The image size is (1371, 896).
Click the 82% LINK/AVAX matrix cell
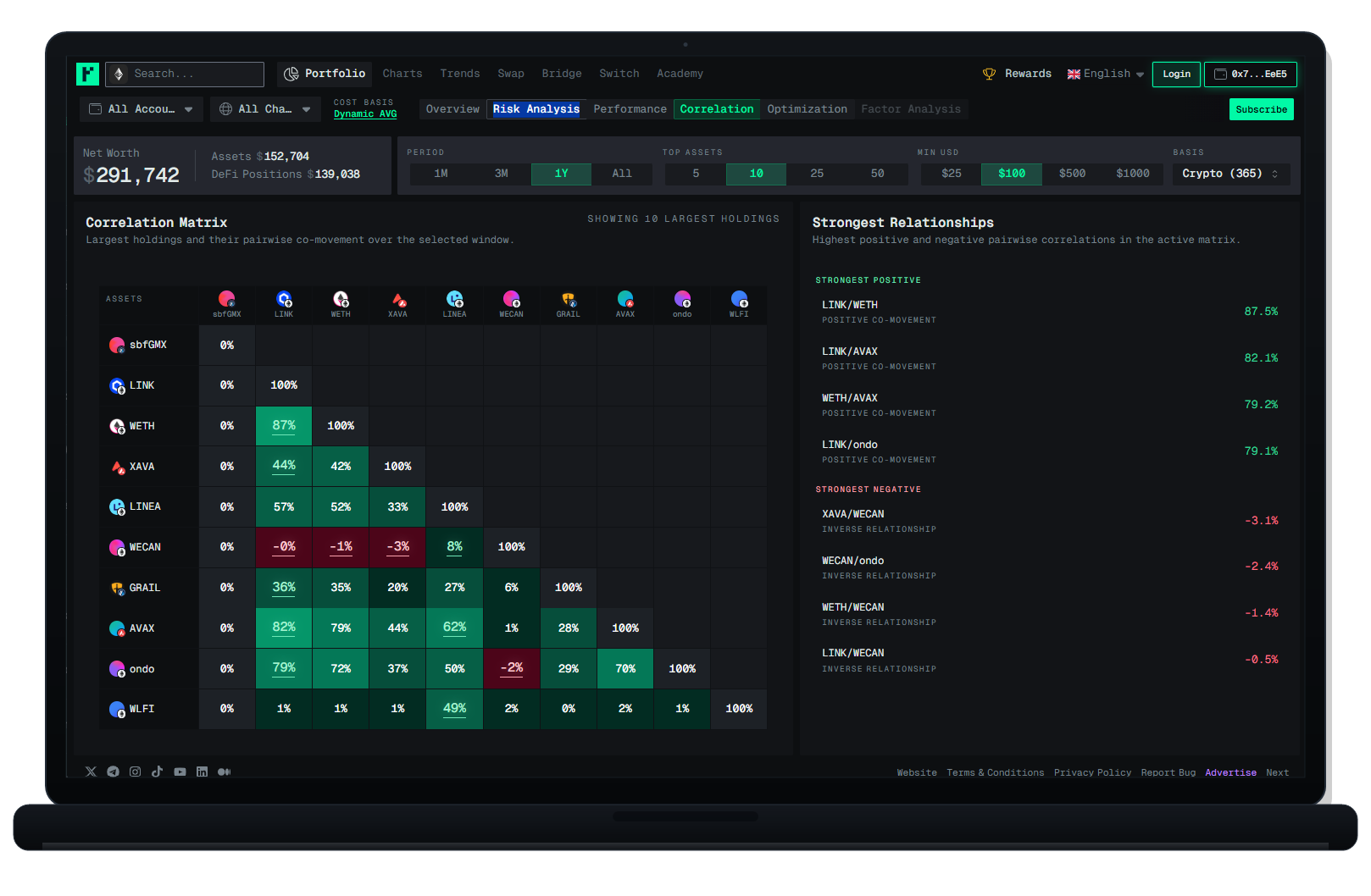[284, 628]
